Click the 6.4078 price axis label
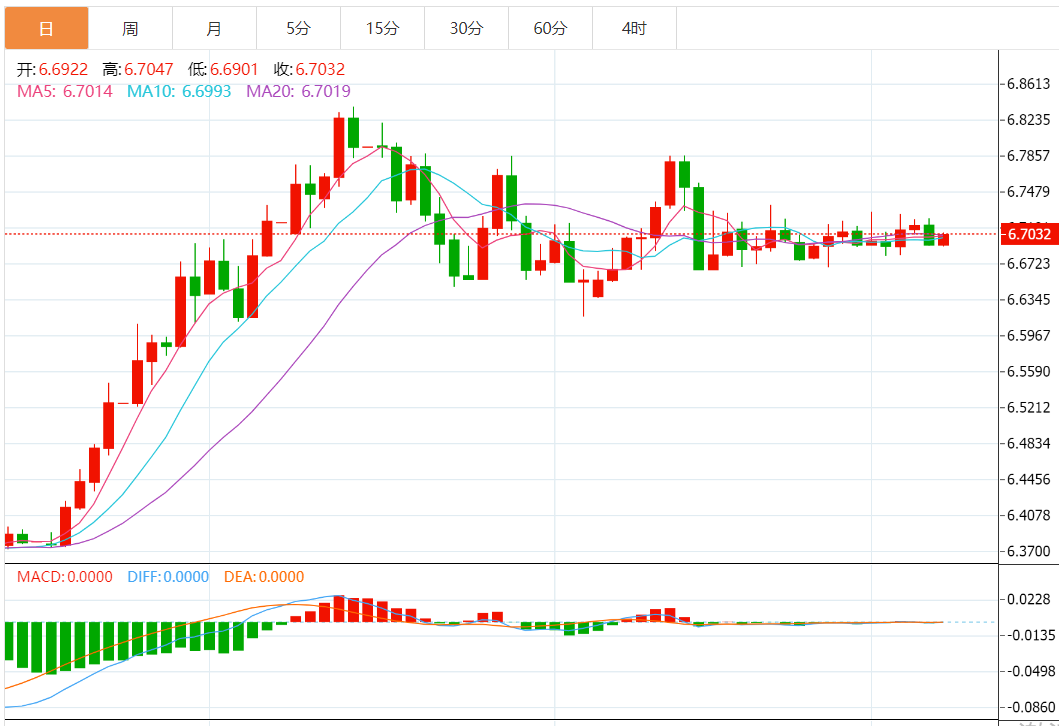This screenshot has height=726, width=1059. click(x=1029, y=515)
